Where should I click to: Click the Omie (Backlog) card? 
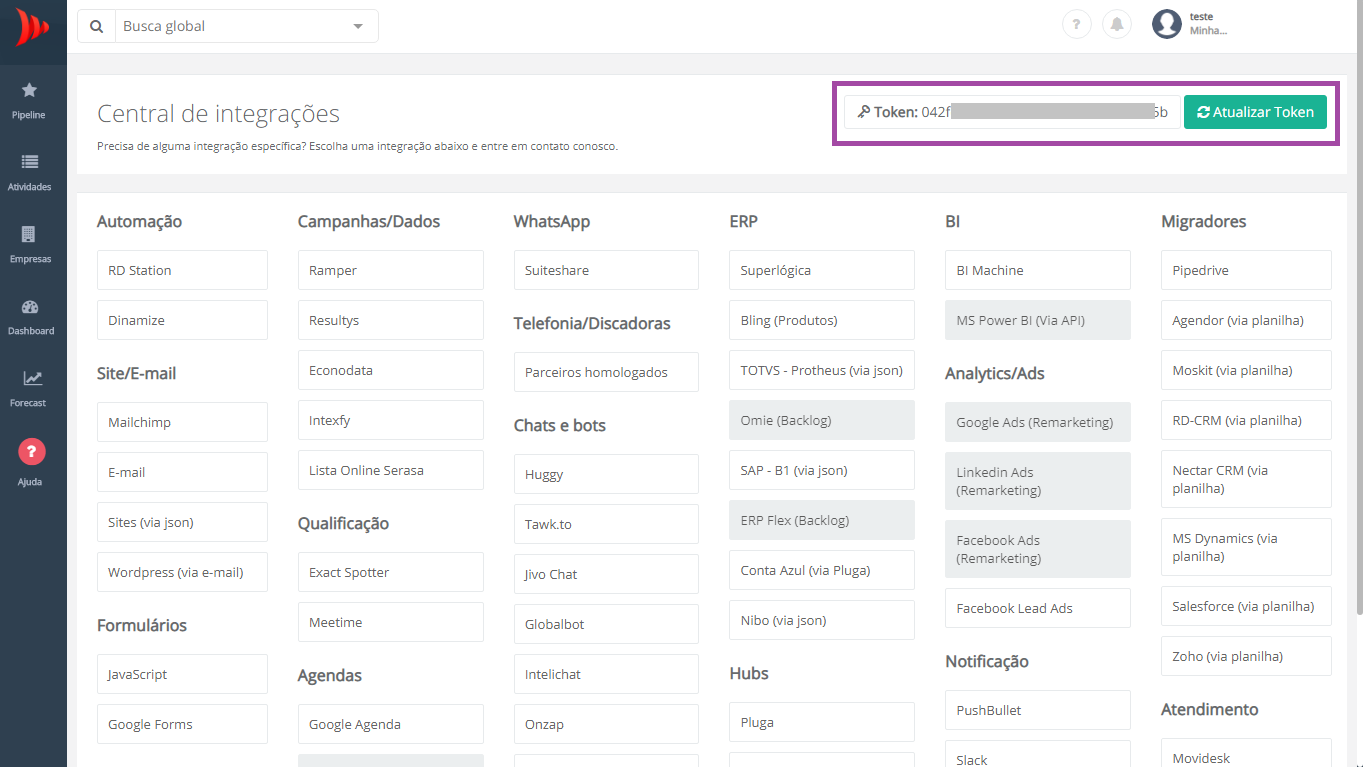pyautogui.click(x=822, y=420)
